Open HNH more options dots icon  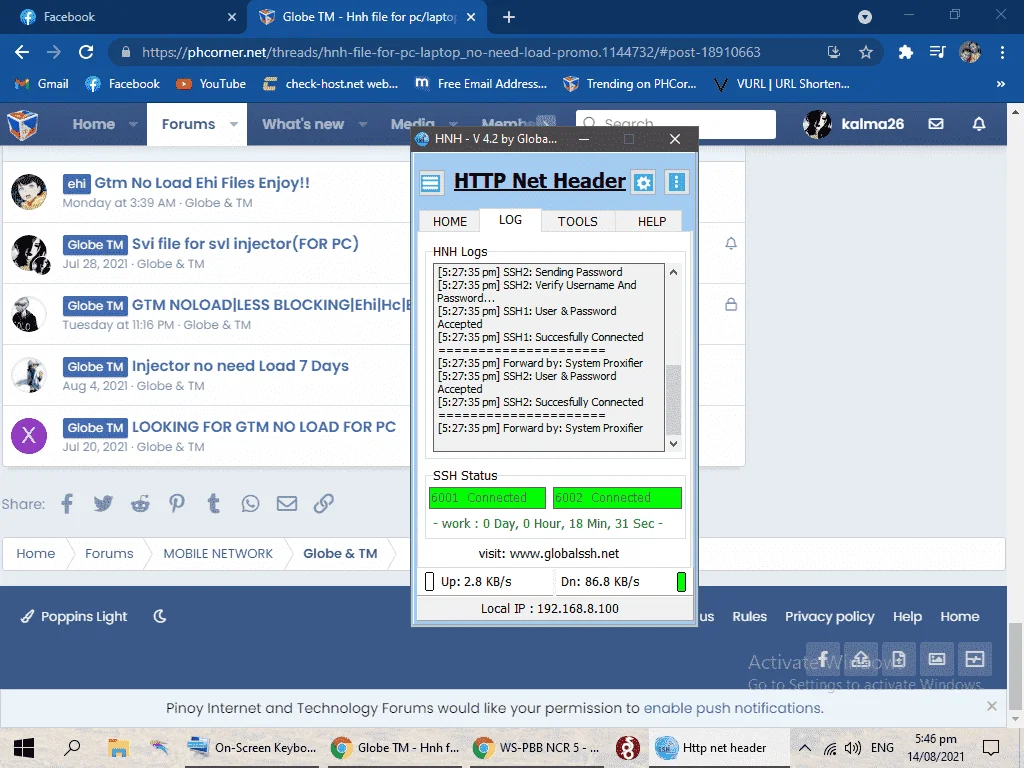click(677, 182)
